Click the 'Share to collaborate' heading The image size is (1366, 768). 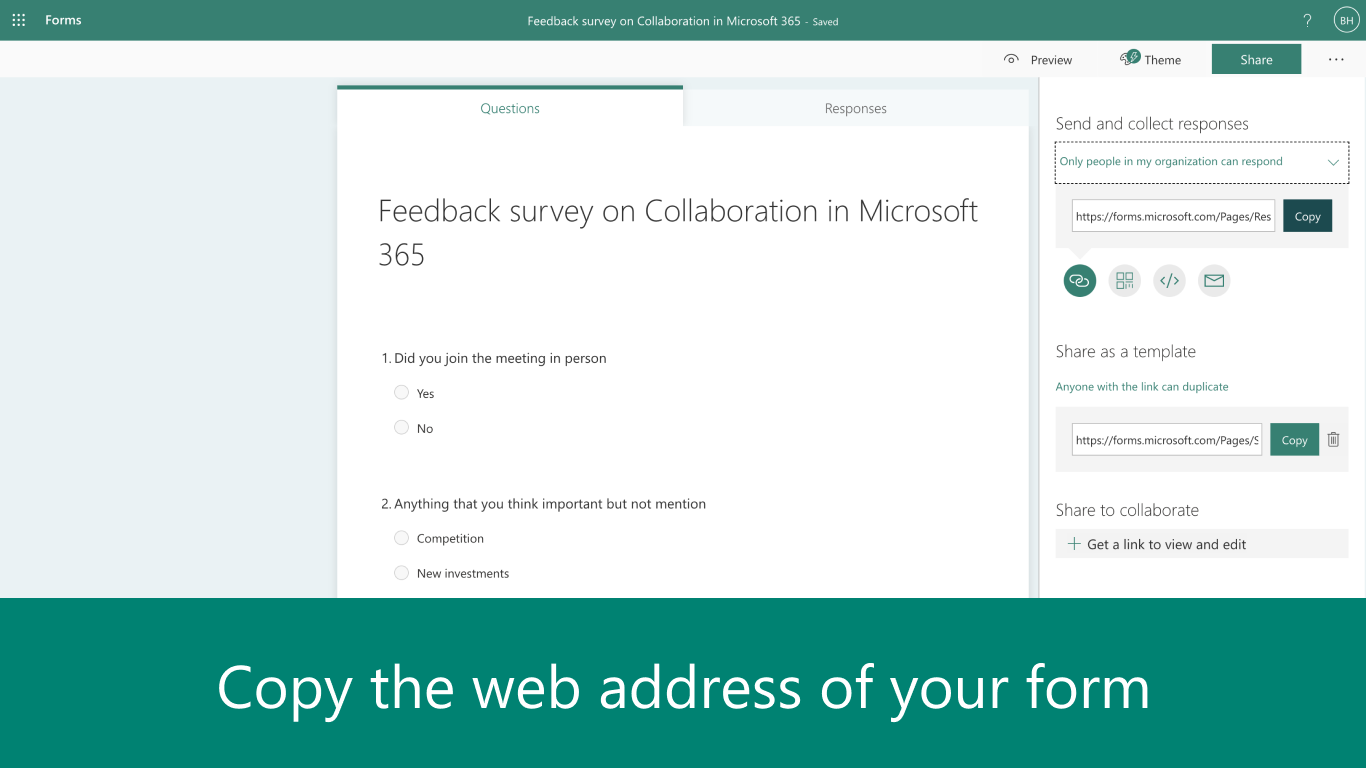1127,510
